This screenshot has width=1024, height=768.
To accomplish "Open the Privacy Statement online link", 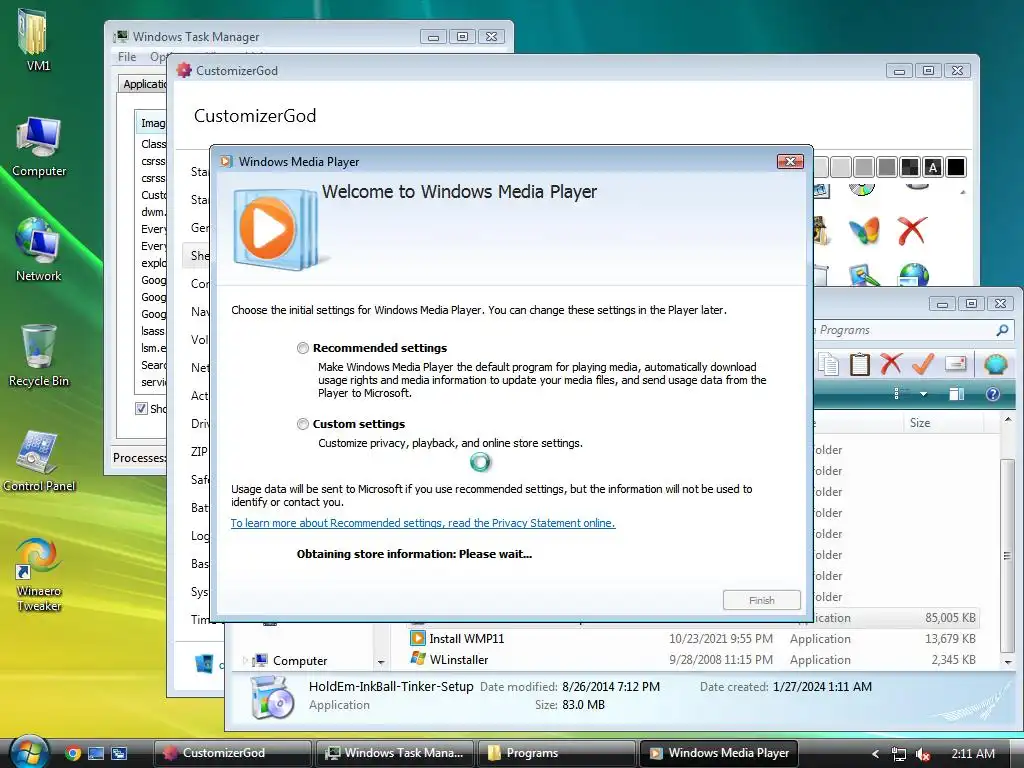I will (x=423, y=523).
